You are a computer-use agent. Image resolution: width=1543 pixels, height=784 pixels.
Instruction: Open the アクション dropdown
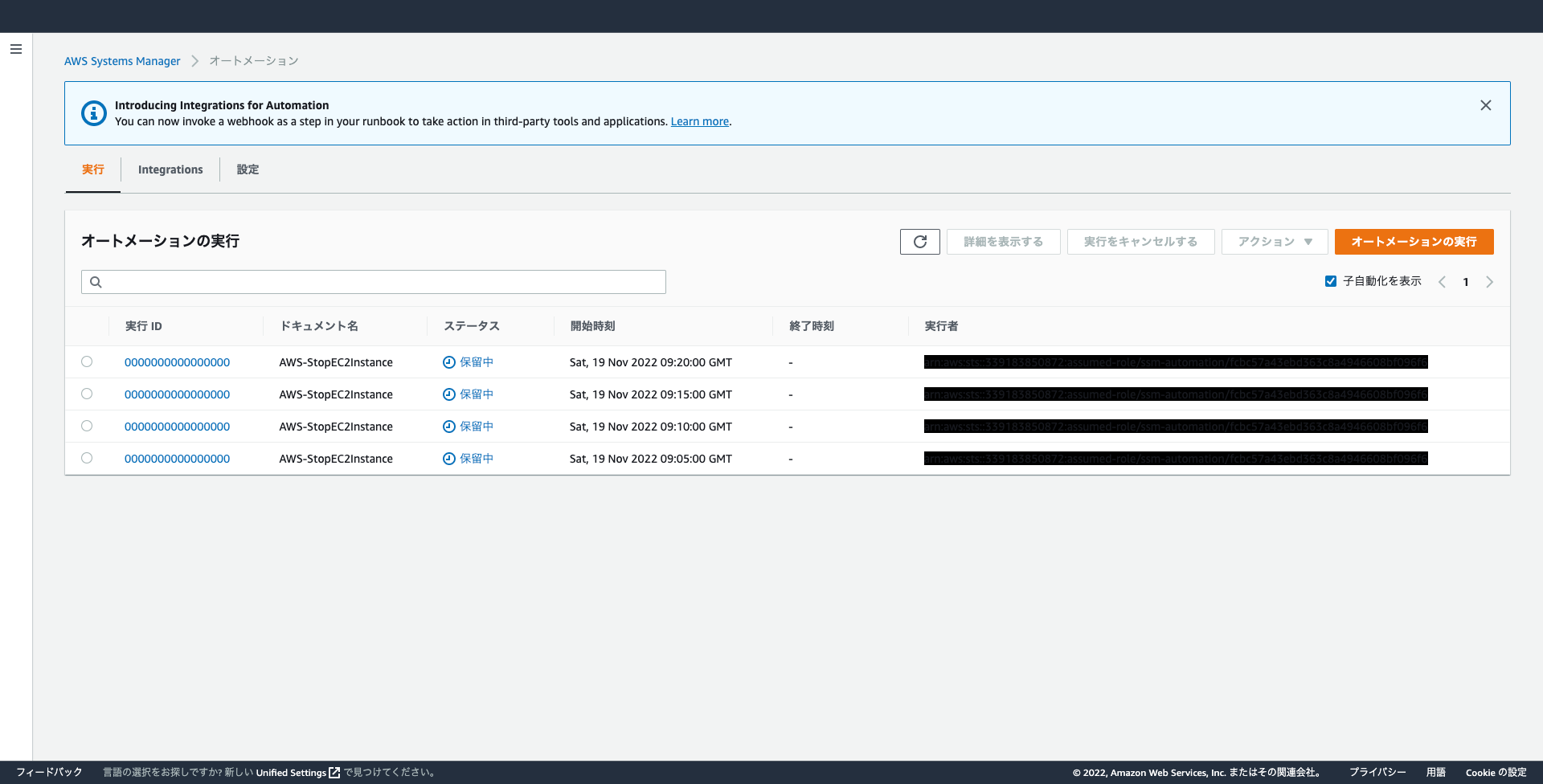(1274, 241)
